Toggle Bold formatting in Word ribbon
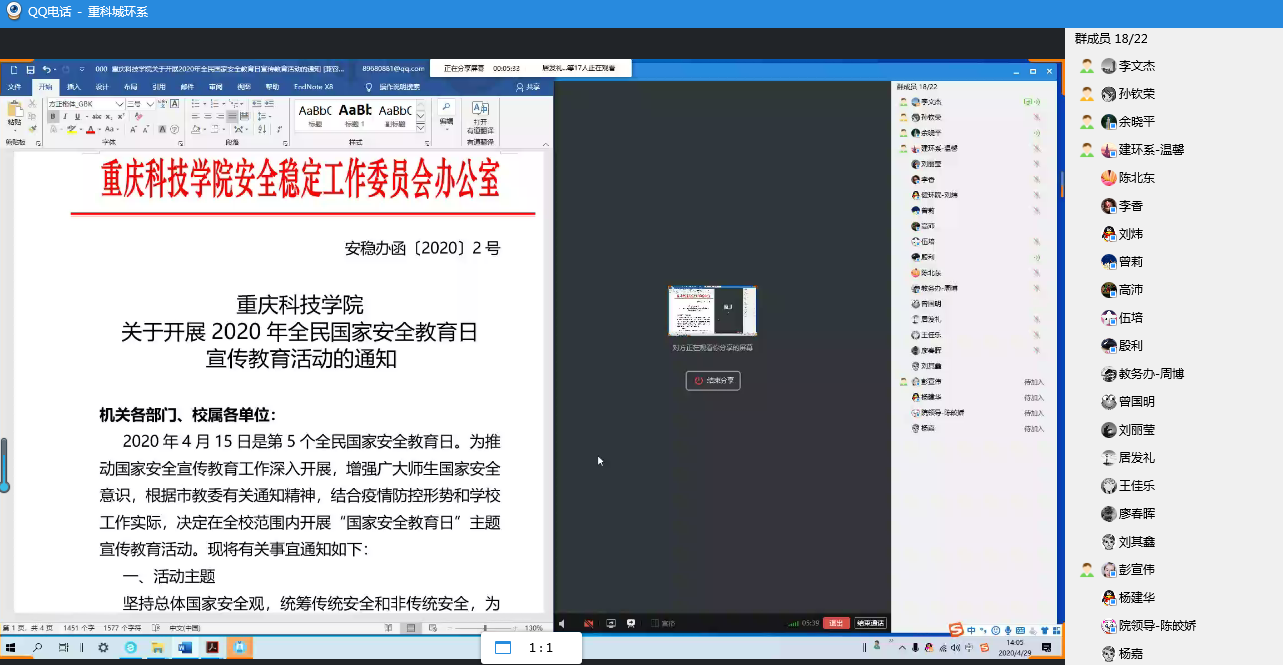Screen dimensions: 1283x665 click(53, 116)
